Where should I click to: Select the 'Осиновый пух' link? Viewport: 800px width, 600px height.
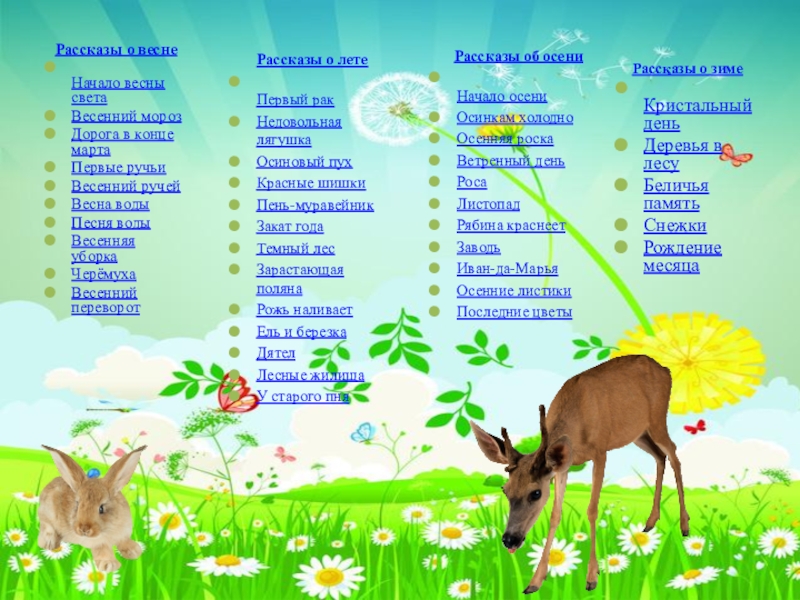pos(304,162)
